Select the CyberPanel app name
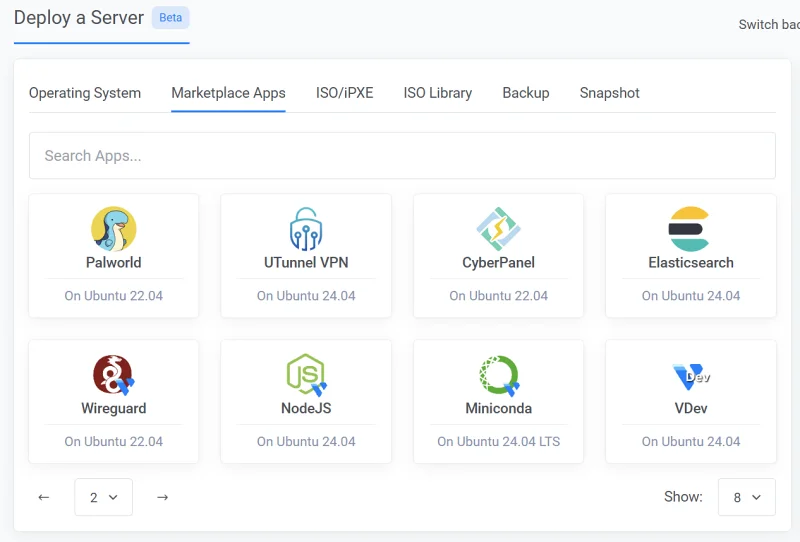 pyautogui.click(x=498, y=262)
